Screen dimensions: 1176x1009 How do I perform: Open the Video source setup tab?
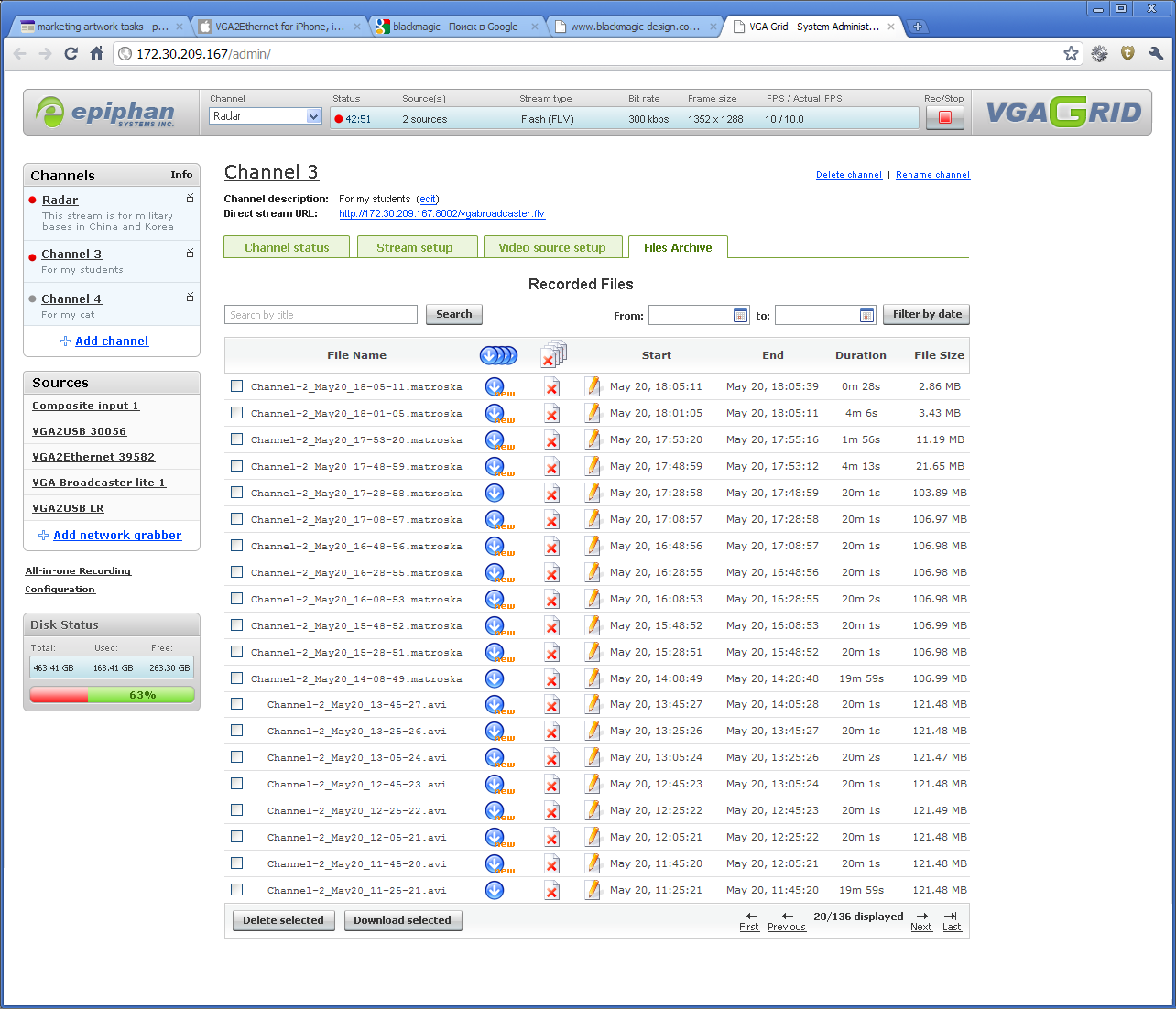point(552,247)
